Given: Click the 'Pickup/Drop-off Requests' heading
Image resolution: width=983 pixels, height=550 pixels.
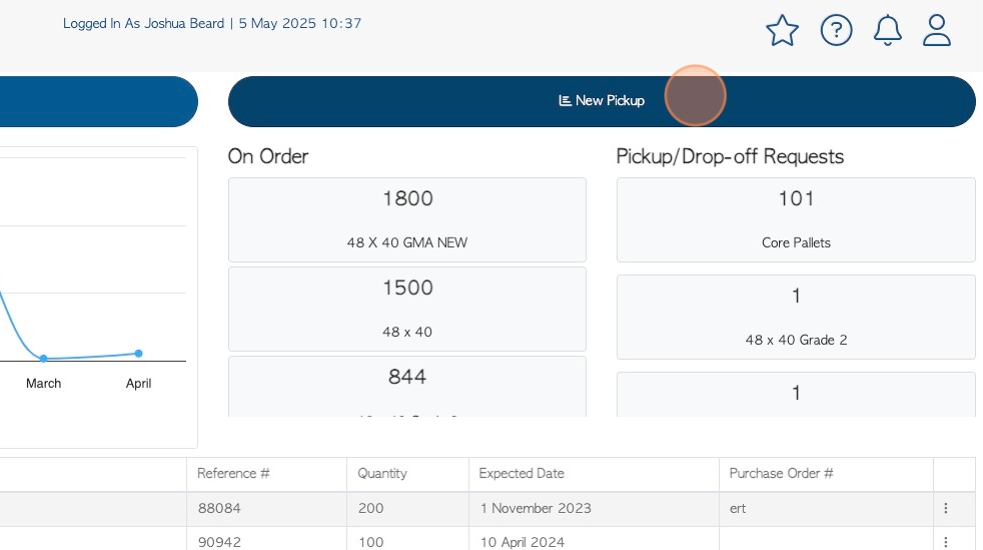Looking at the screenshot, I should (x=730, y=156).
